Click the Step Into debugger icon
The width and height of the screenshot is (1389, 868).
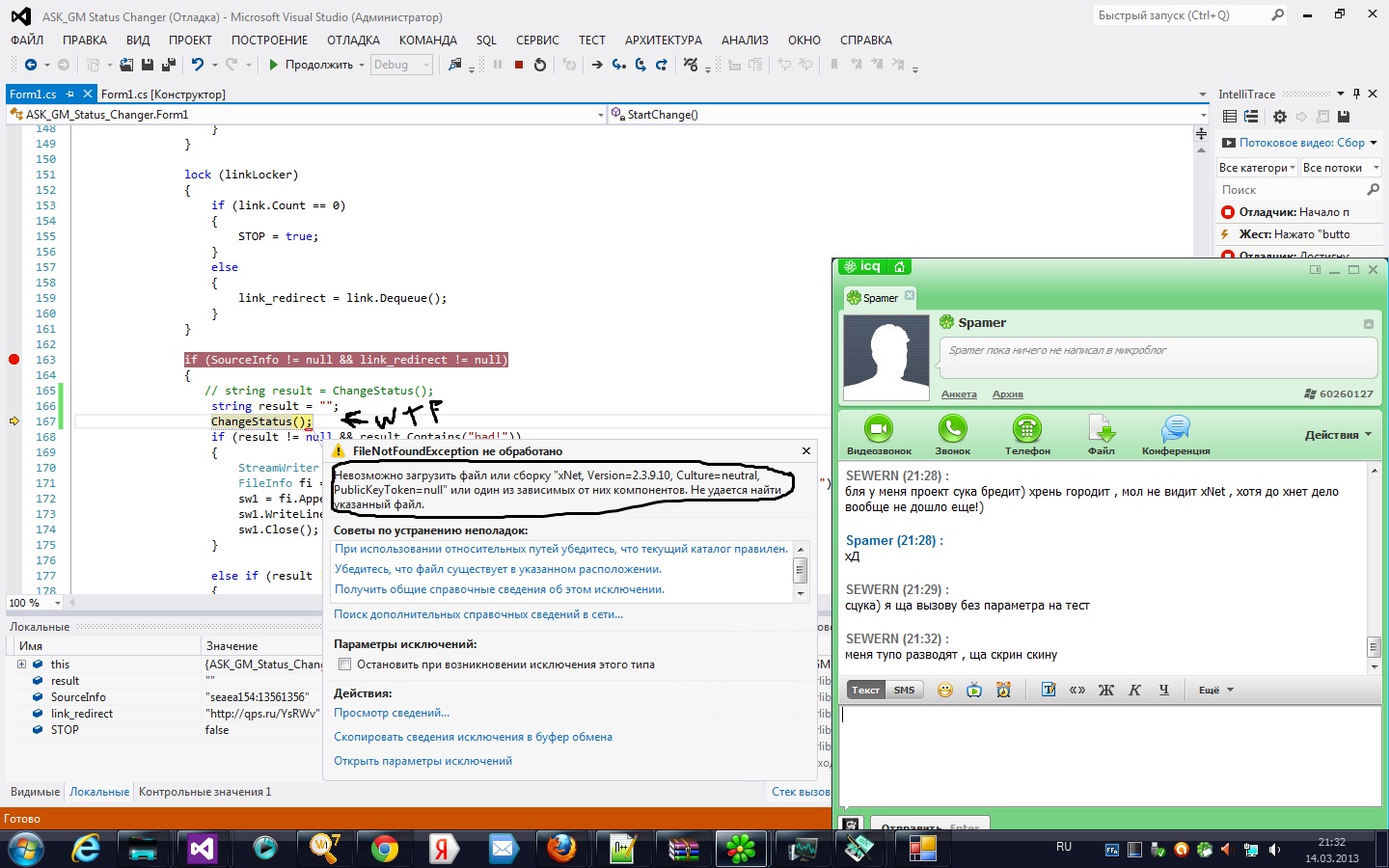click(x=619, y=65)
